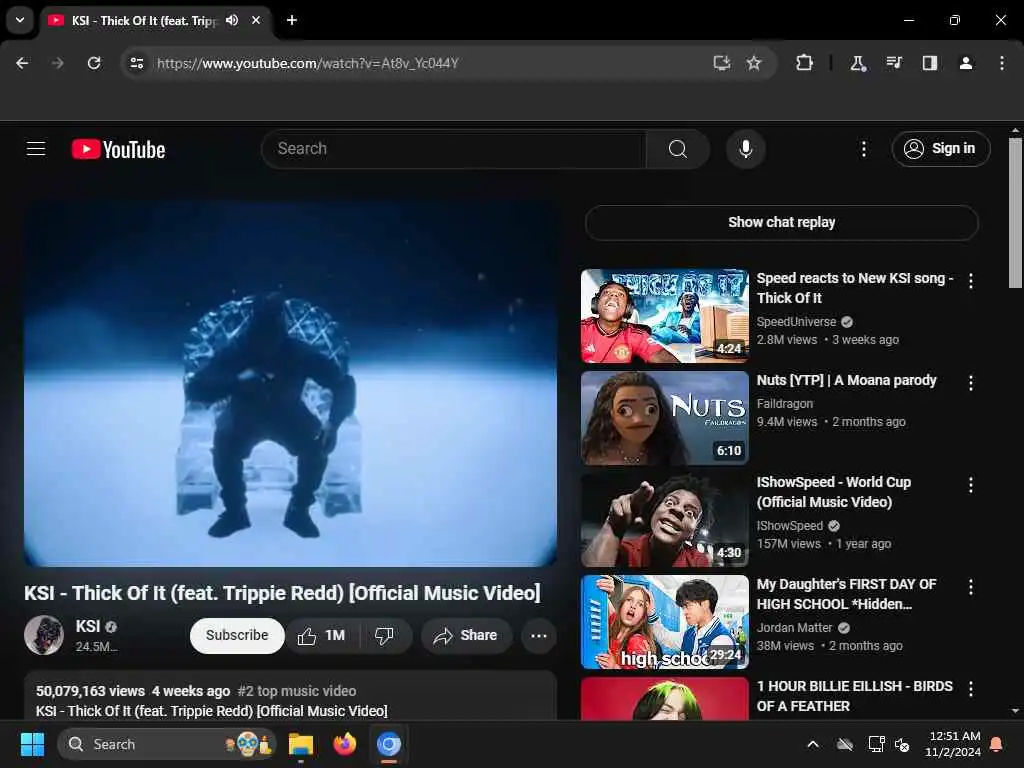
Task: Visit the Faildragon channel link
Action: coord(784,404)
